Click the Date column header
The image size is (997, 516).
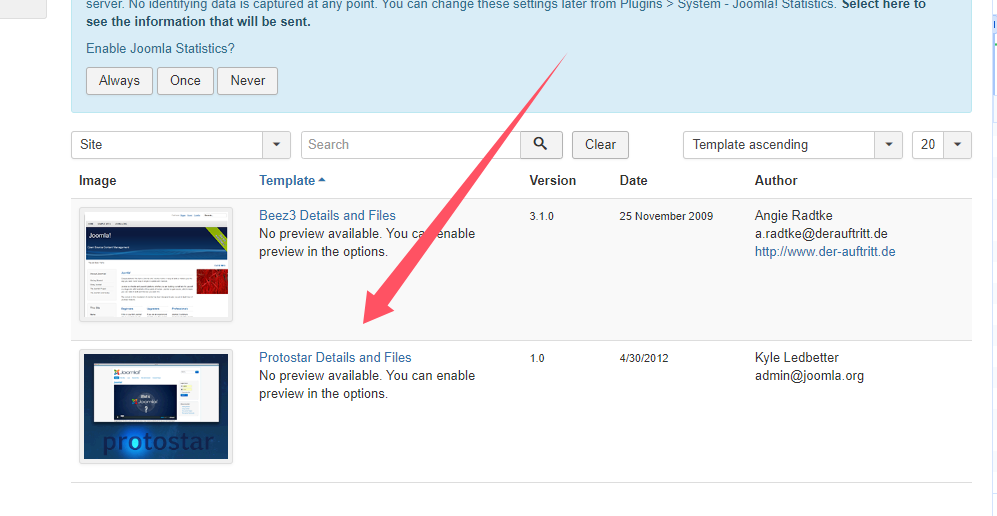click(x=633, y=180)
